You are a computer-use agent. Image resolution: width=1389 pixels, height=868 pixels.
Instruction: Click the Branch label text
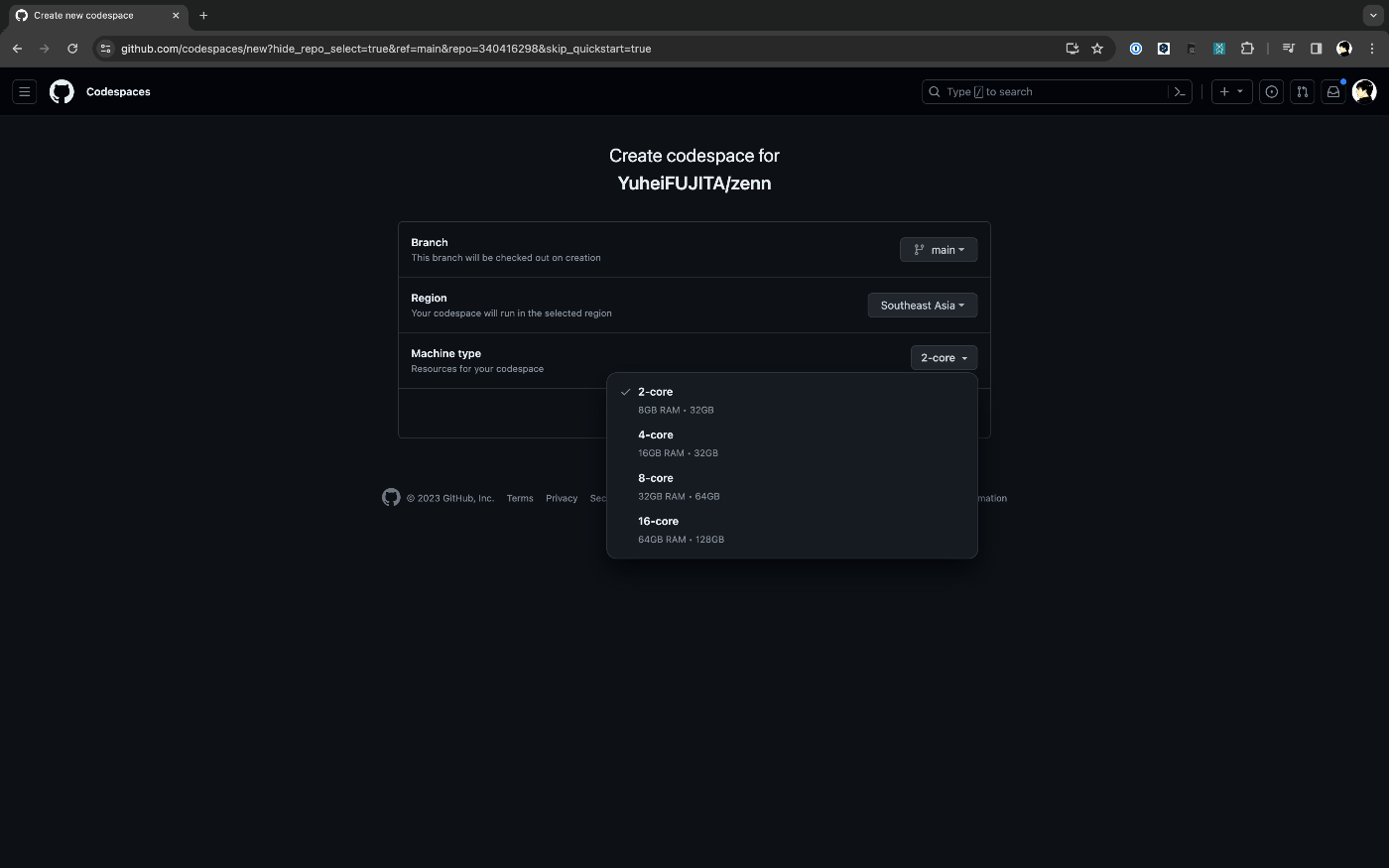point(430,242)
